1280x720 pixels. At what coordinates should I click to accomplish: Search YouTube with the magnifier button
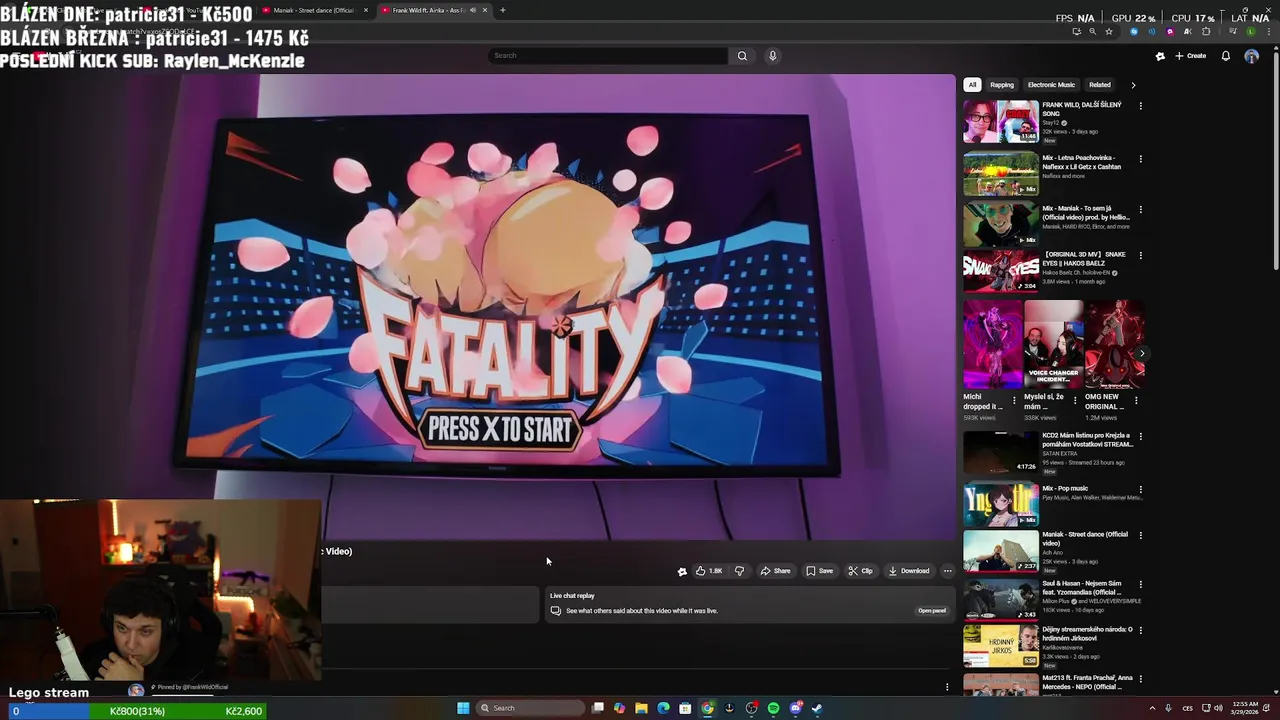pyautogui.click(x=742, y=56)
